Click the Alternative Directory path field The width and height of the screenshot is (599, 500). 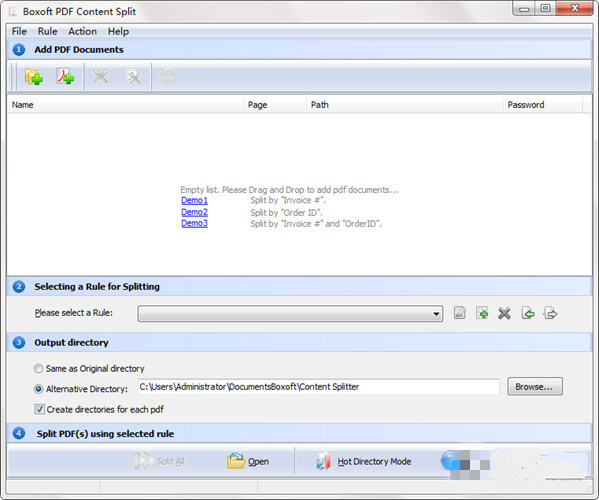pyautogui.click(x=318, y=387)
